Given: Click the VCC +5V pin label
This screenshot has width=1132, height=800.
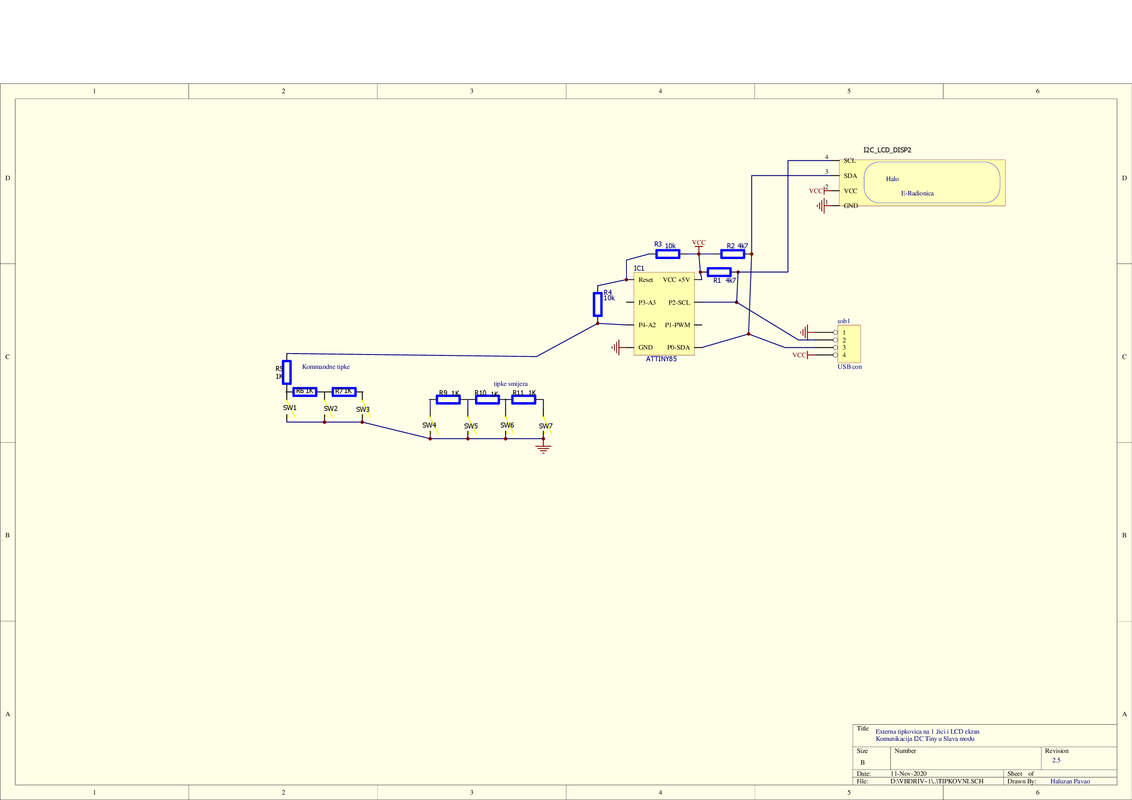Looking at the screenshot, I should (676, 280).
